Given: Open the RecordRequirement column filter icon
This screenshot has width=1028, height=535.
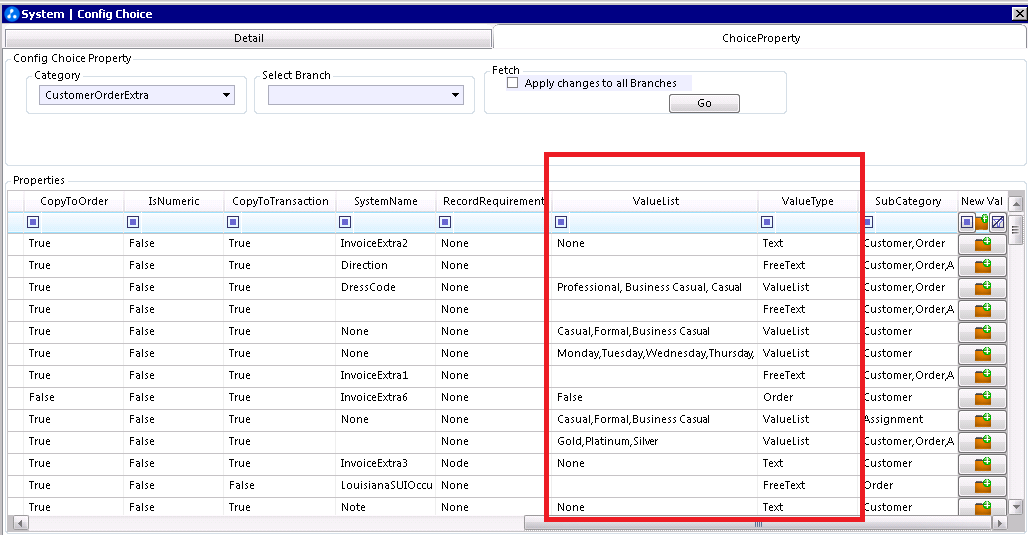Looking at the screenshot, I should tap(445, 222).
